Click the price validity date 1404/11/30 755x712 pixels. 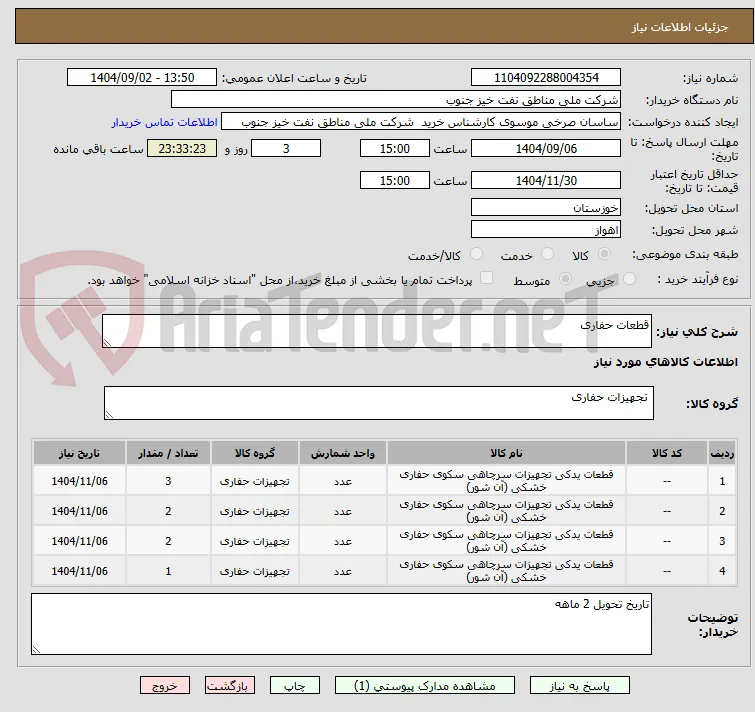tap(546, 181)
